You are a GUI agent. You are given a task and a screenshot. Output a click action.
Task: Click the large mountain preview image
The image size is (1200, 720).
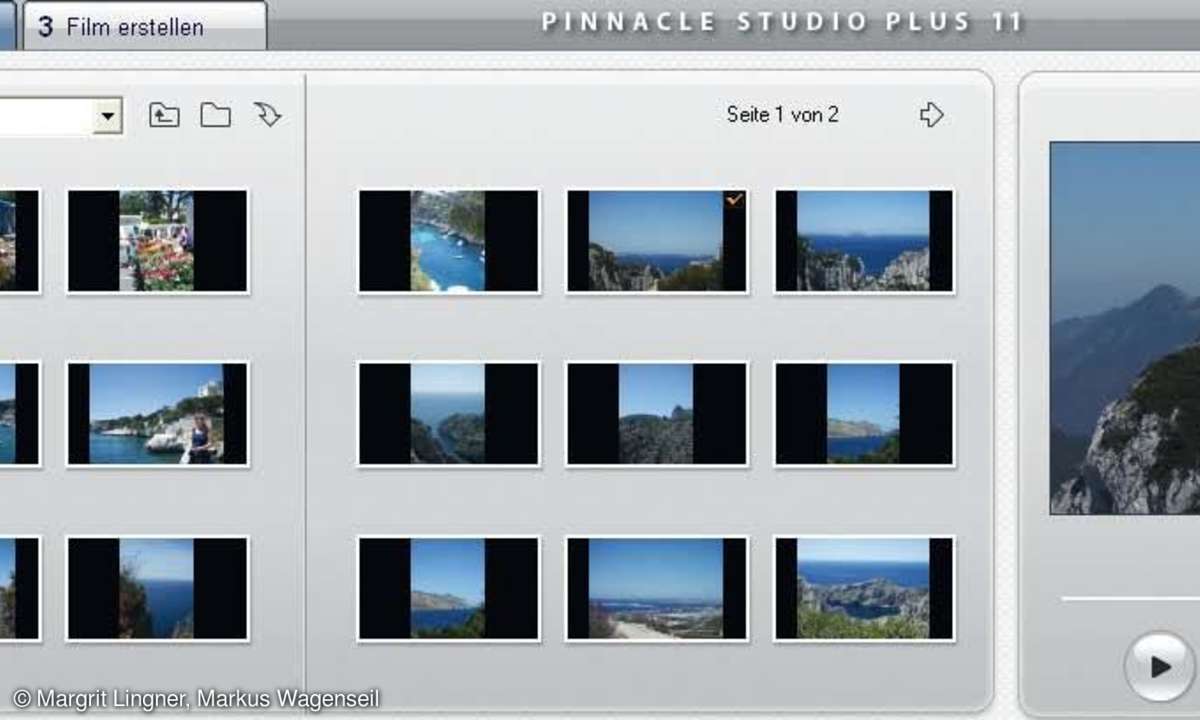point(1125,328)
